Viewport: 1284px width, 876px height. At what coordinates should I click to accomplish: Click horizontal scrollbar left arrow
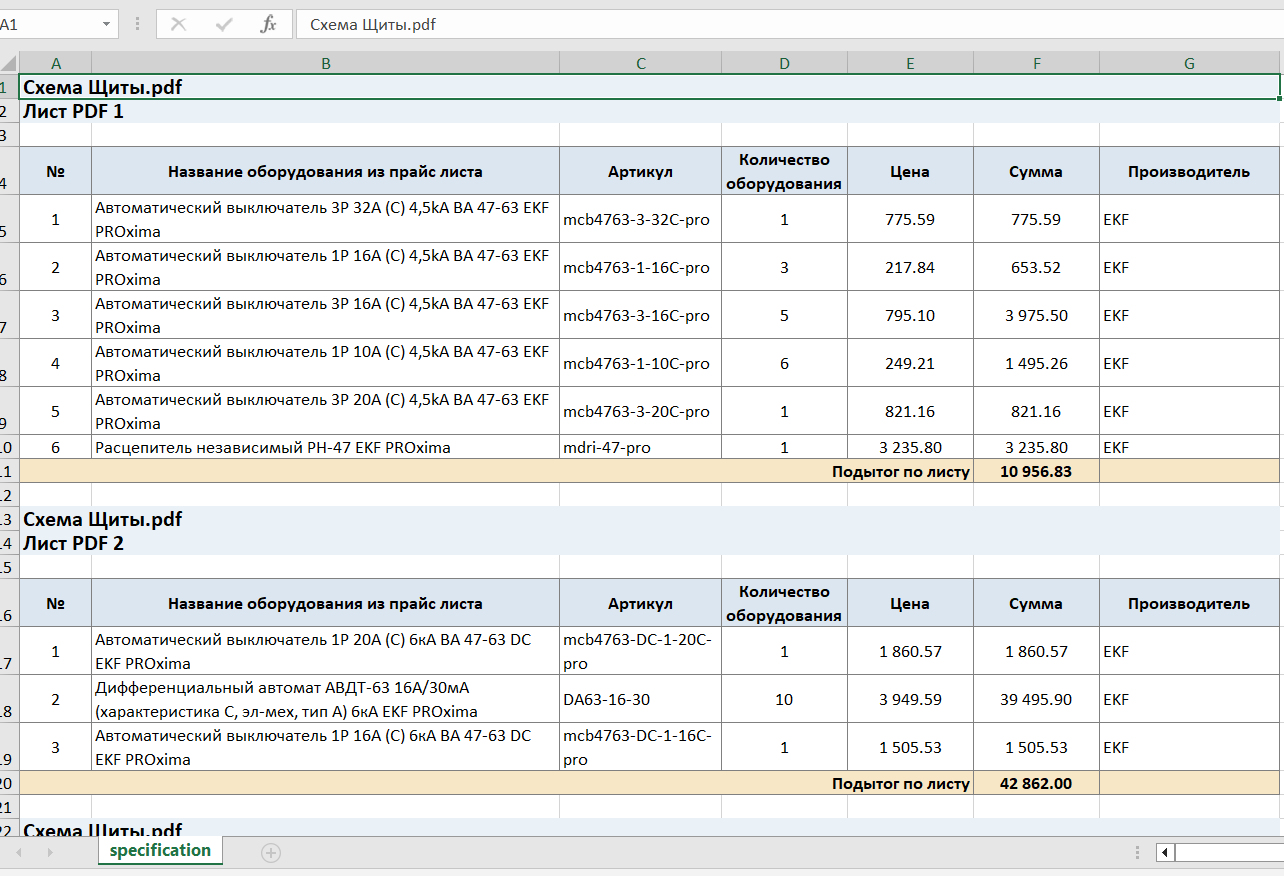tap(1165, 852)
